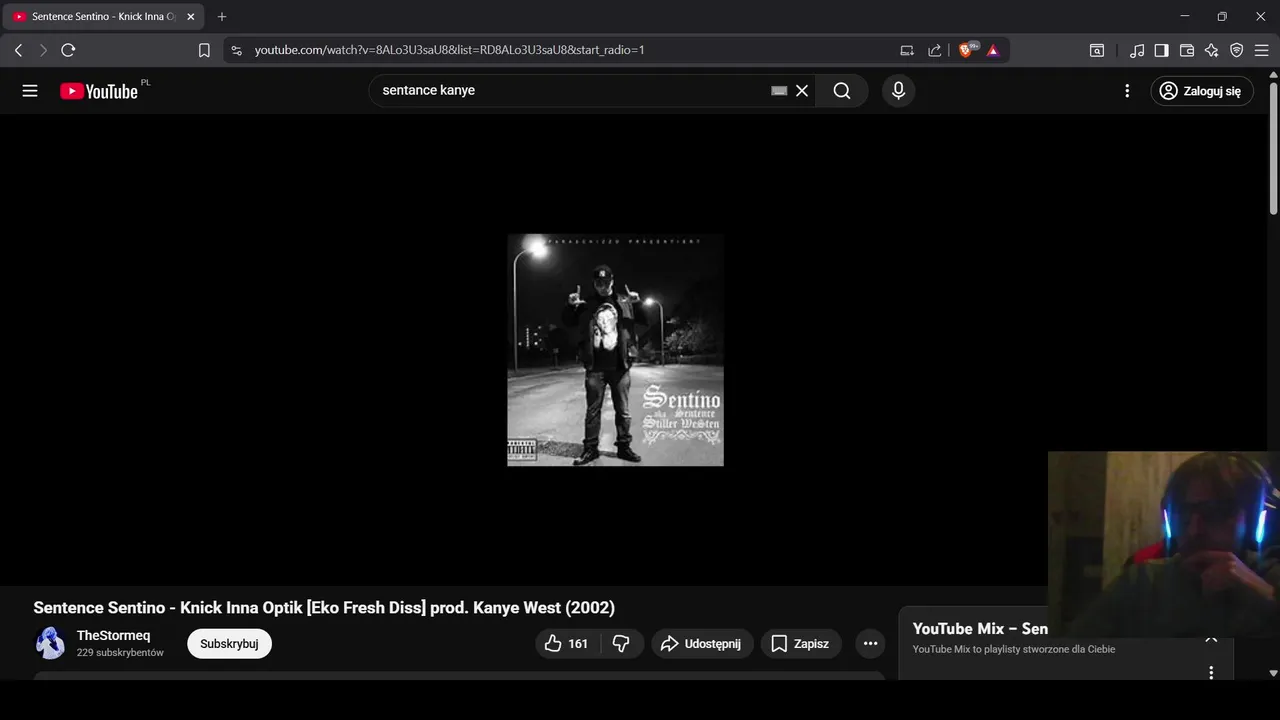Go forward in browser
Viewport: 1280px width, 720px height.
(x=43, y=50)
